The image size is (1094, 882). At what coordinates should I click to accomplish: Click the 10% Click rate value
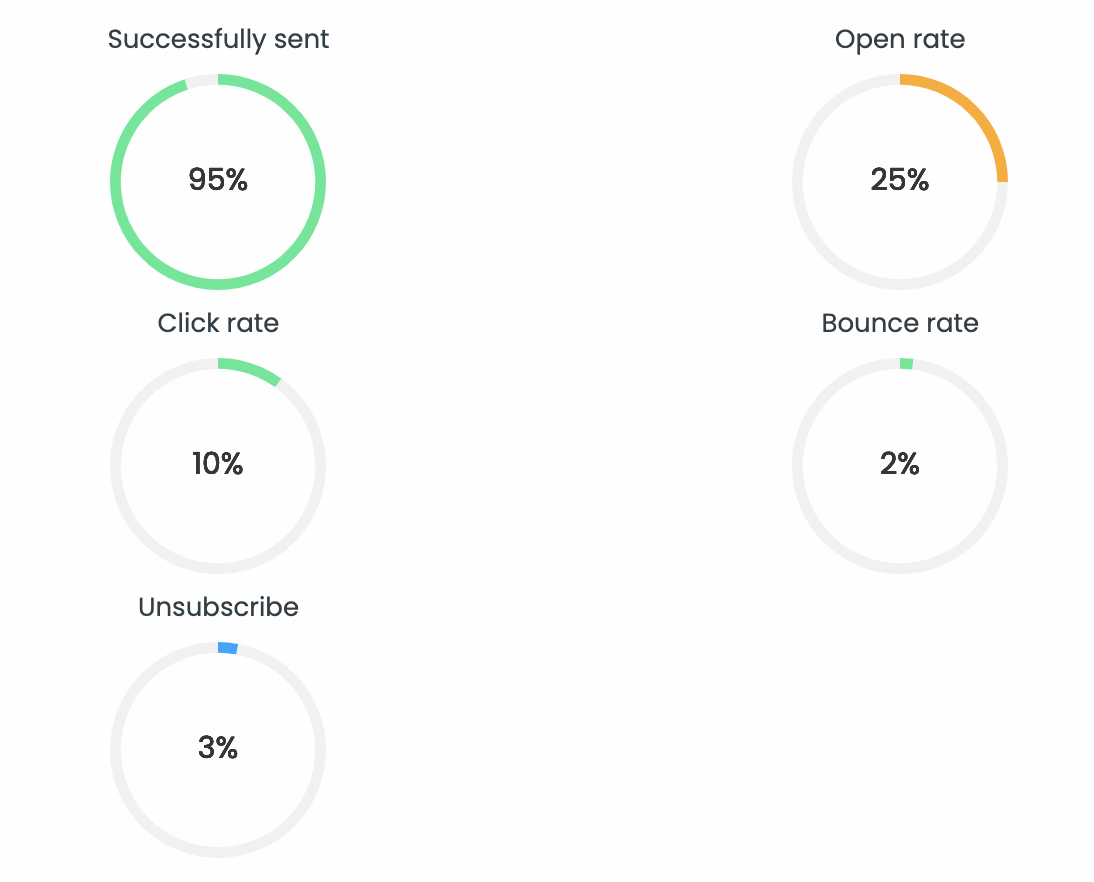coord(218,464)
